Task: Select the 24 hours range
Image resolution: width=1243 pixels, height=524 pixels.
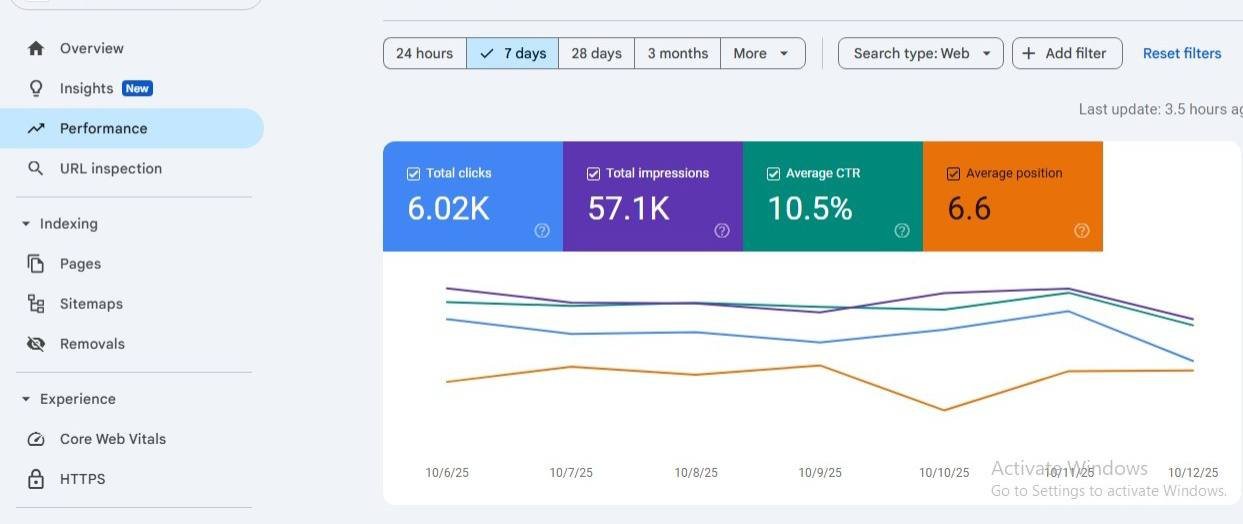Action: (424, 53)
